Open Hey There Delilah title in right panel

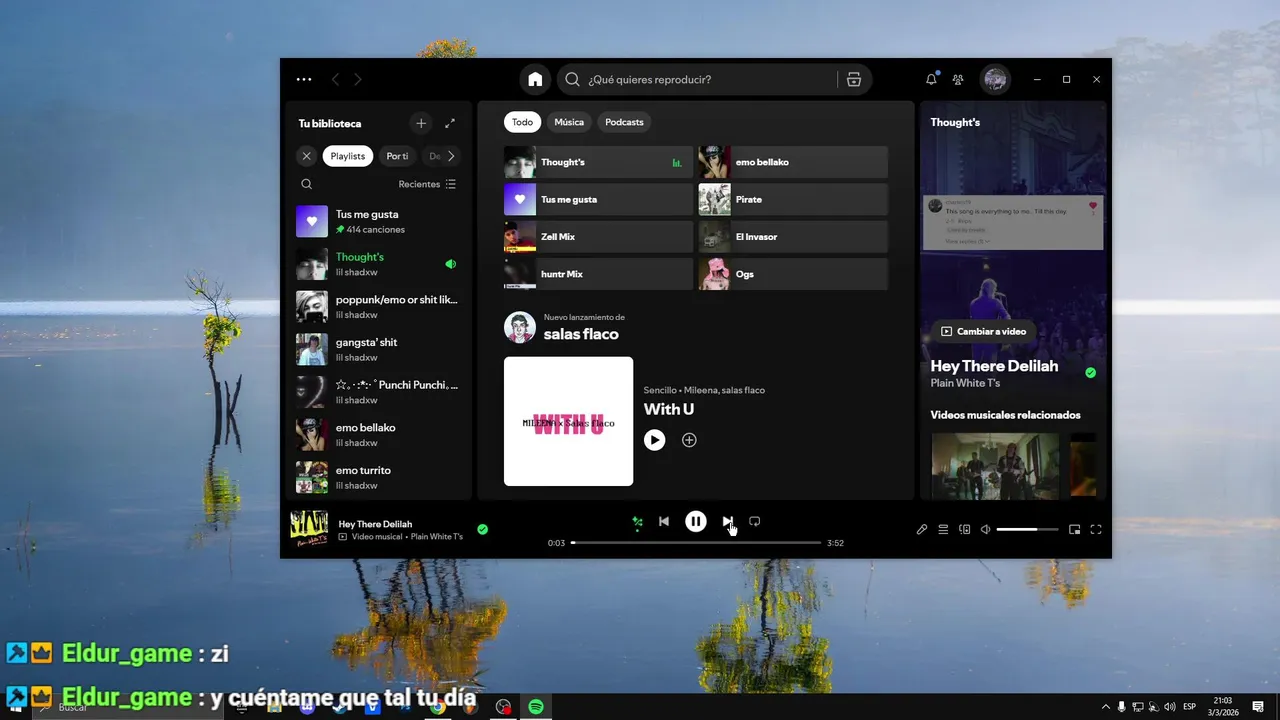pyautogui.click(x=994, y=366)
